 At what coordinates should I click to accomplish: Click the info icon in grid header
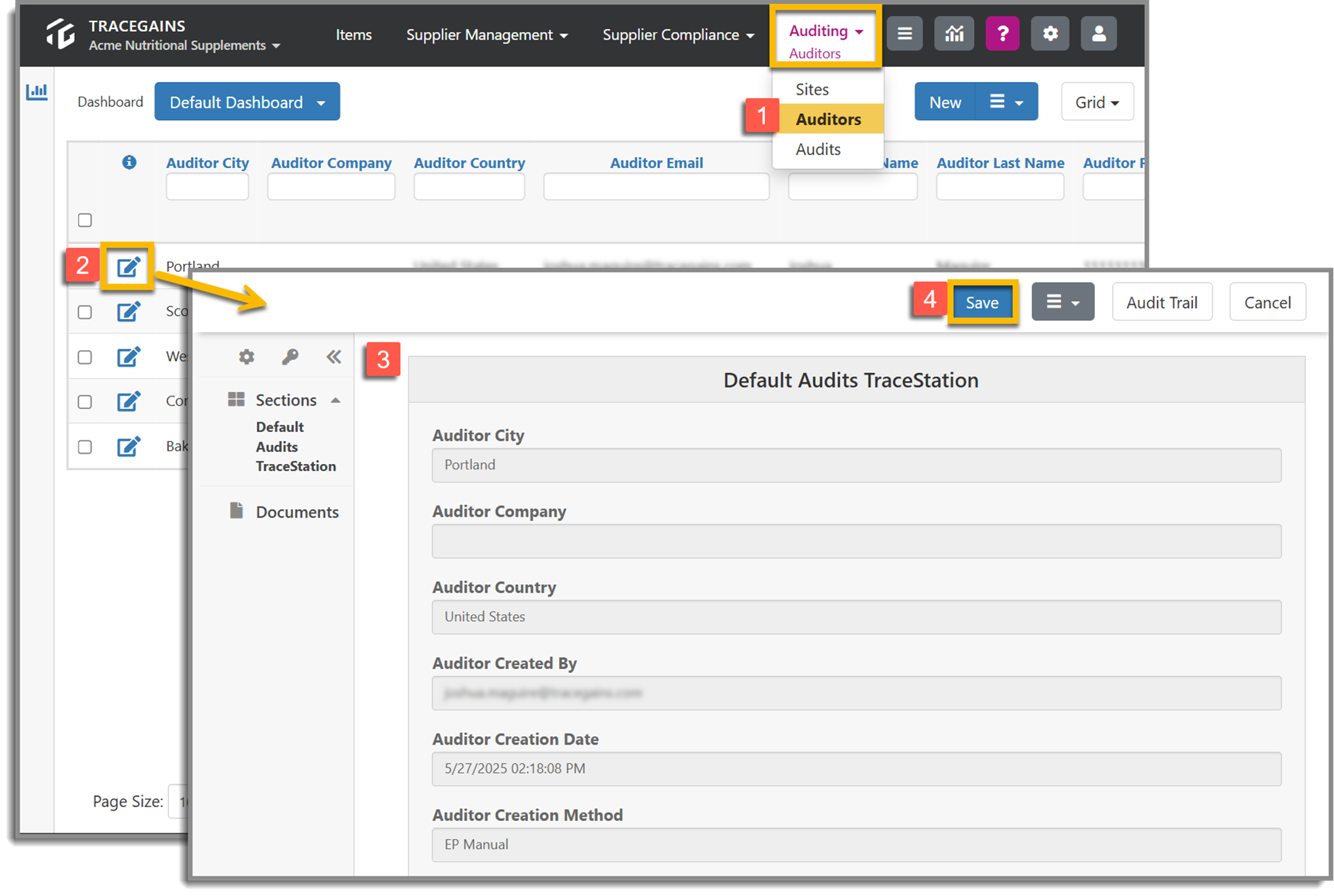[129, 162]
